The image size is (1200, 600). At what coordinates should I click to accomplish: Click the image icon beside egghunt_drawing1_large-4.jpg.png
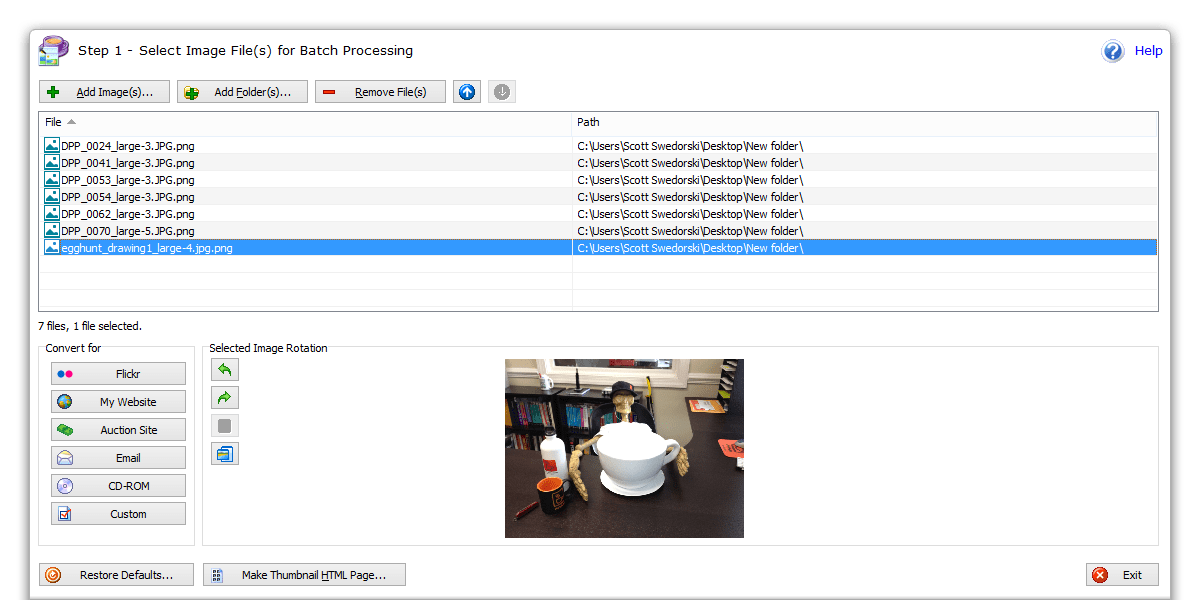[52, 248]
